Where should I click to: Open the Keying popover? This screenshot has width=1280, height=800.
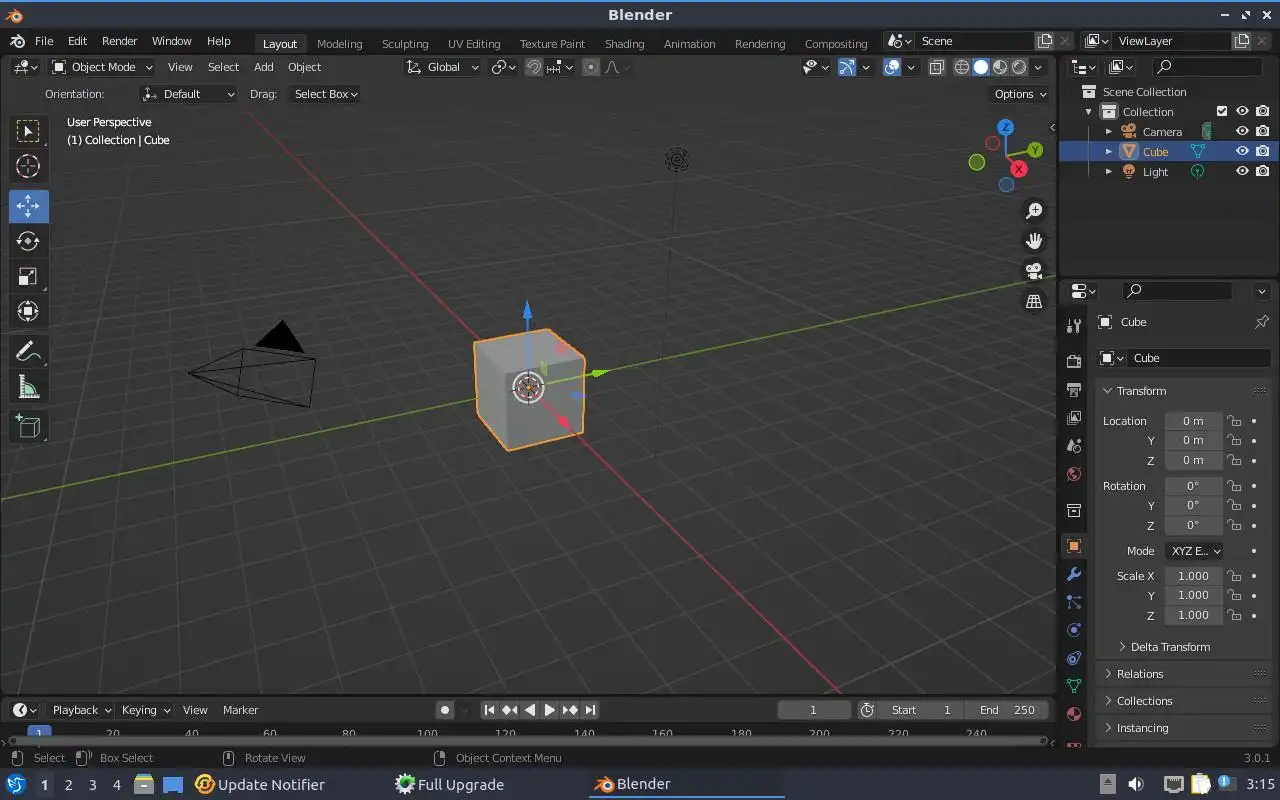(146, 710)
